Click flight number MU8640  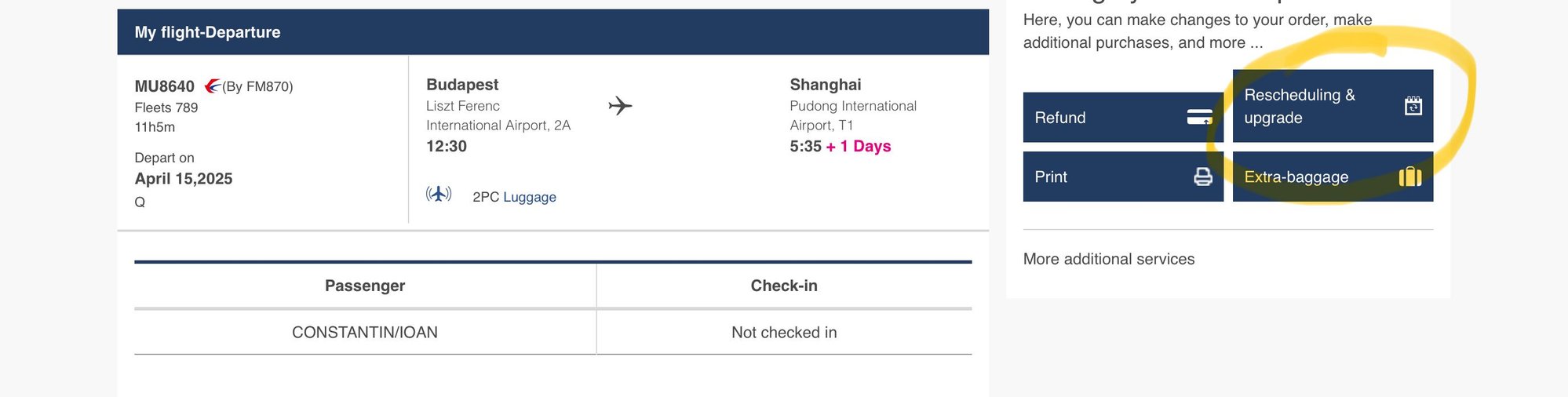164,86
